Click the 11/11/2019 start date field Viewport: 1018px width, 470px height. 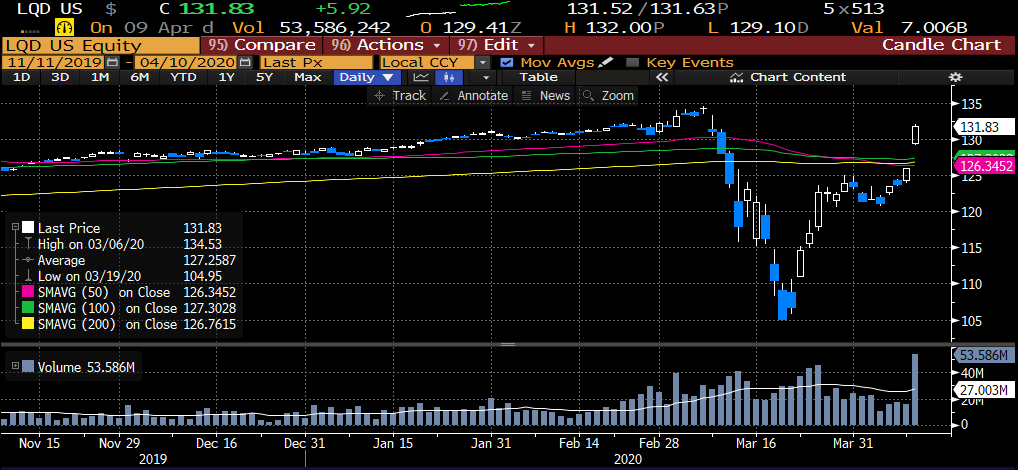pyautogui.click(x=53, y=62)
